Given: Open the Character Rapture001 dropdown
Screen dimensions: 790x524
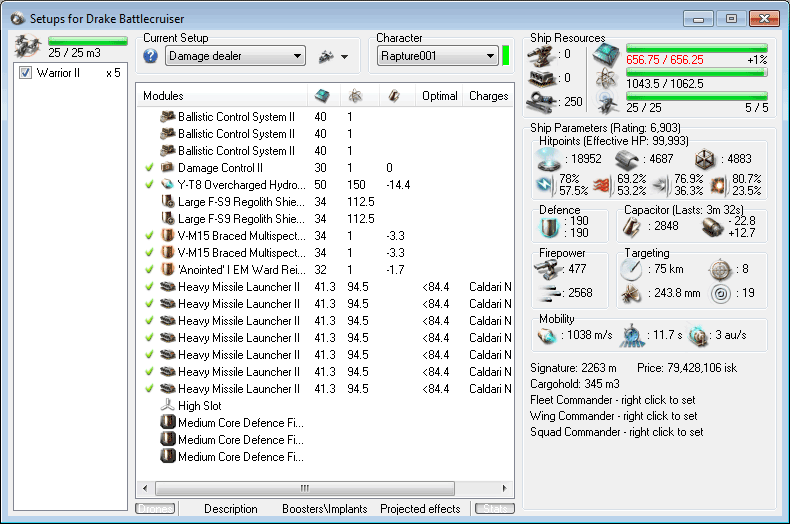Looking at the screenshot, I should pos(438,56).
